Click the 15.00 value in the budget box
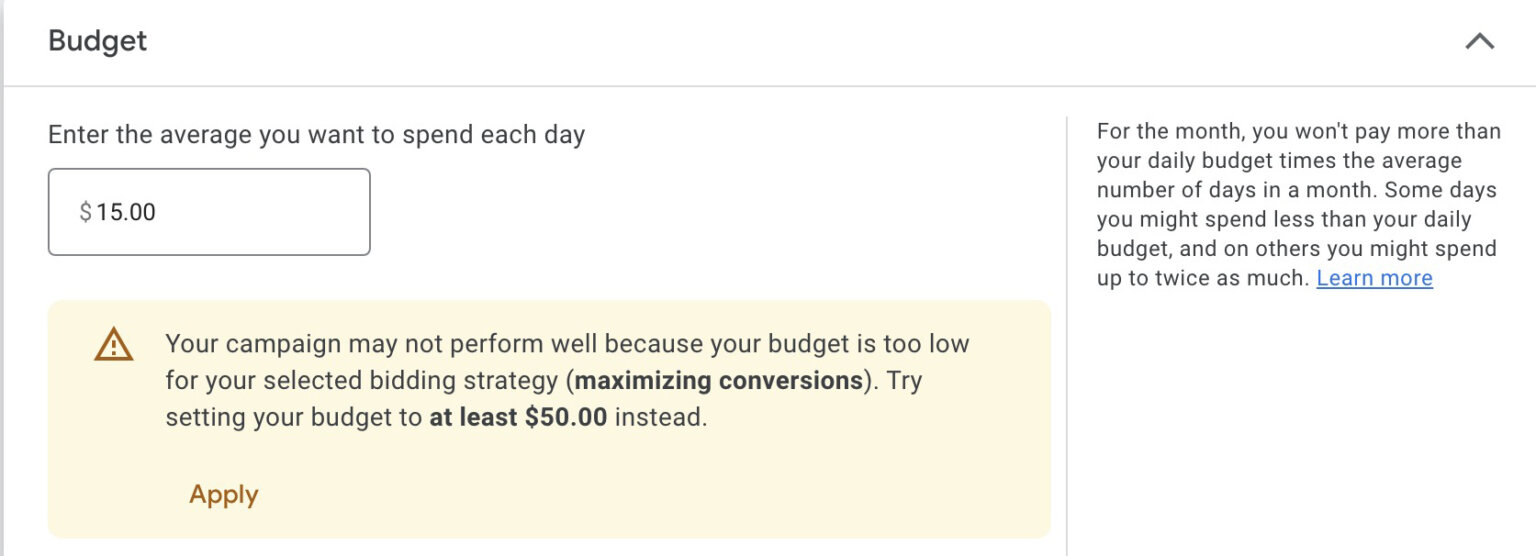 (126, 212)
